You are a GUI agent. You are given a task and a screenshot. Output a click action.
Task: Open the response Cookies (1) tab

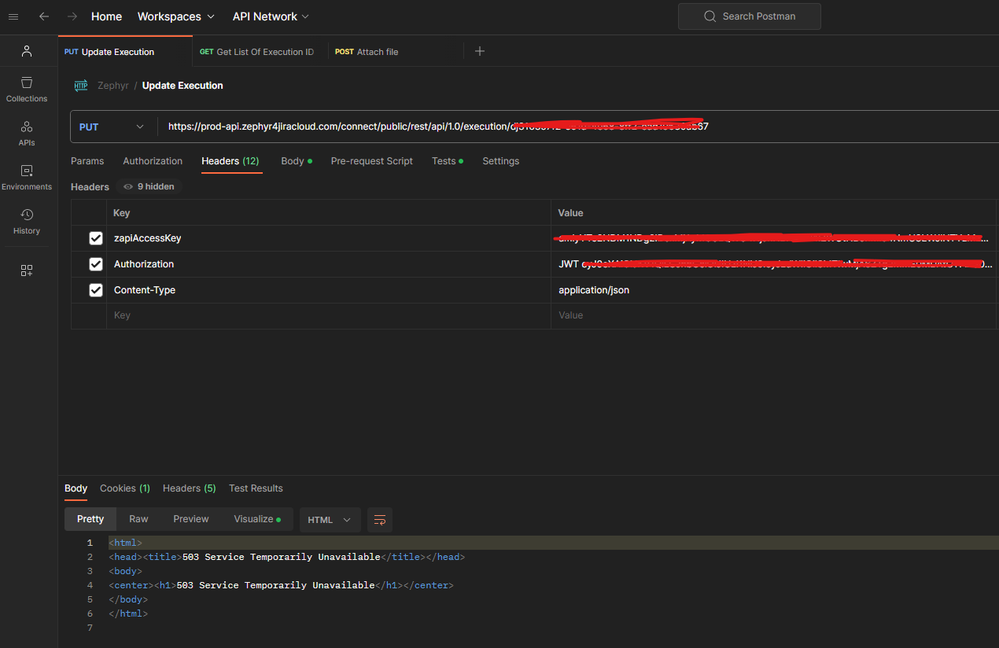125,488
